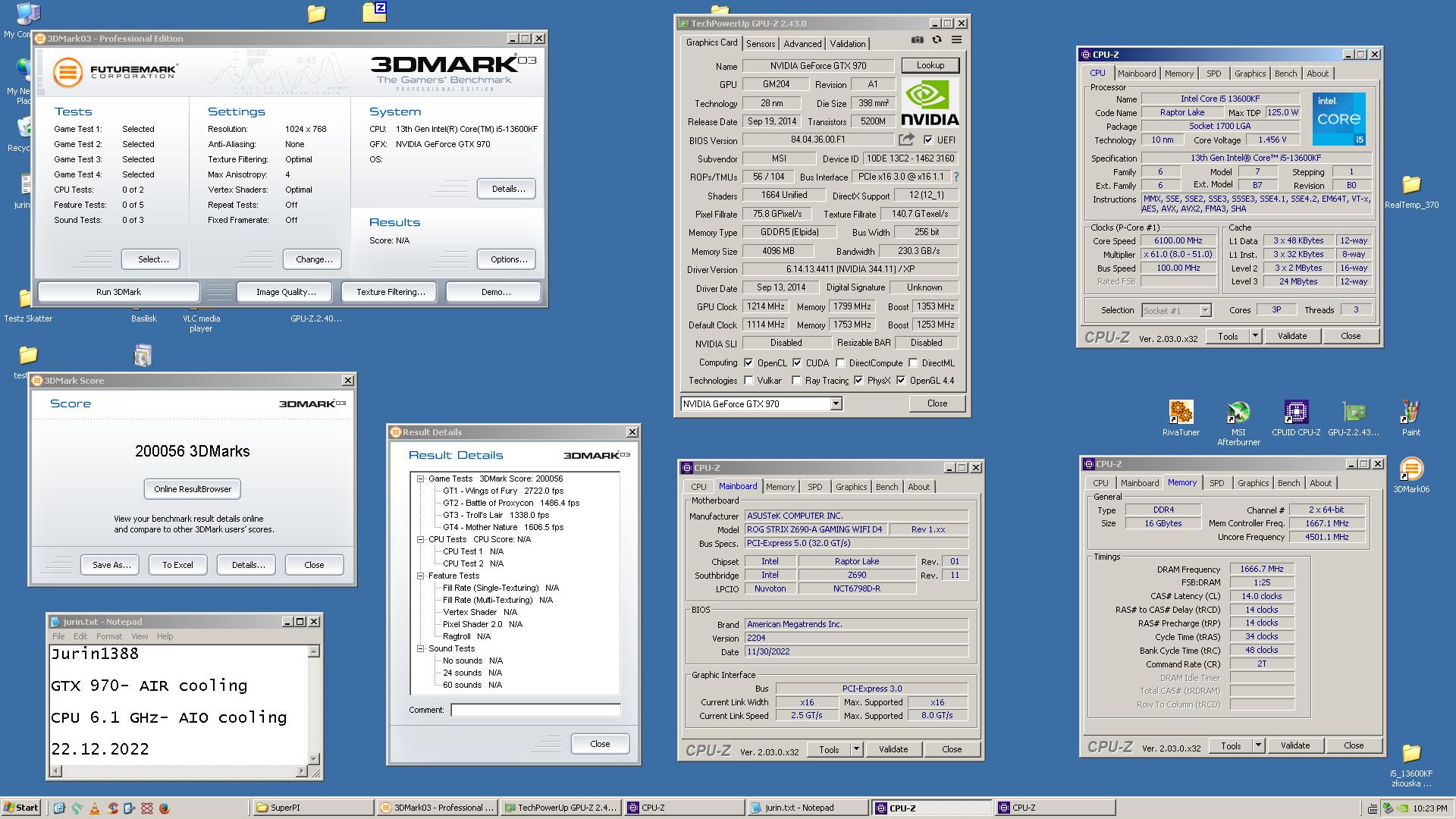Click Validate button in CPU-Z Memory window

[x=1295, y=745]
